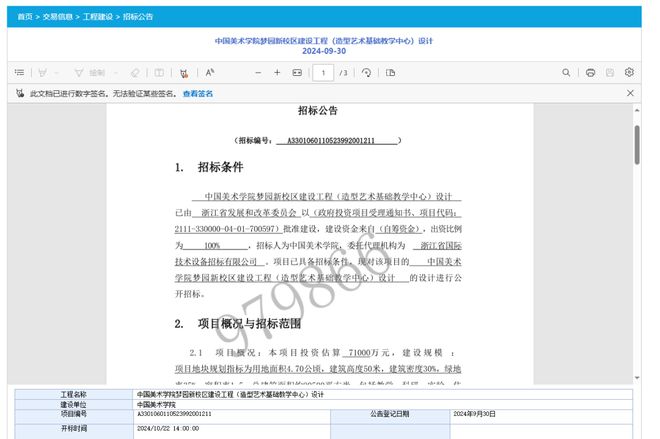Go to 首页 in the breadcrumb
The width and height of the screenshot is (660, 439).
point(25,17)
